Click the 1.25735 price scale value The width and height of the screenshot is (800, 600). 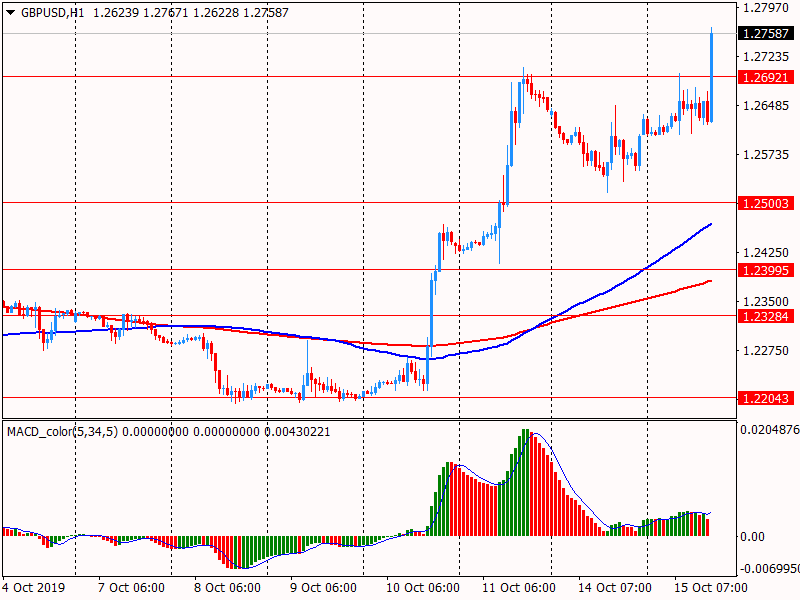[x=766, y=155]
